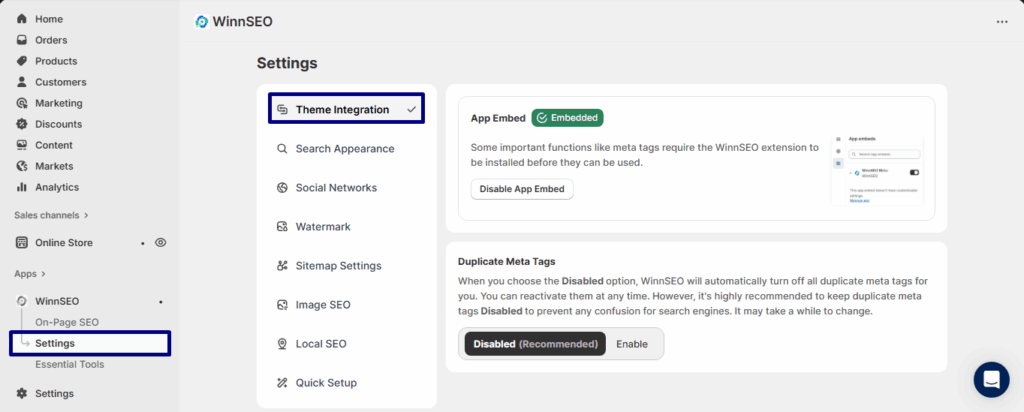Select the Local SEO tab
1024x412 pixels.
(x=347, y=343)
